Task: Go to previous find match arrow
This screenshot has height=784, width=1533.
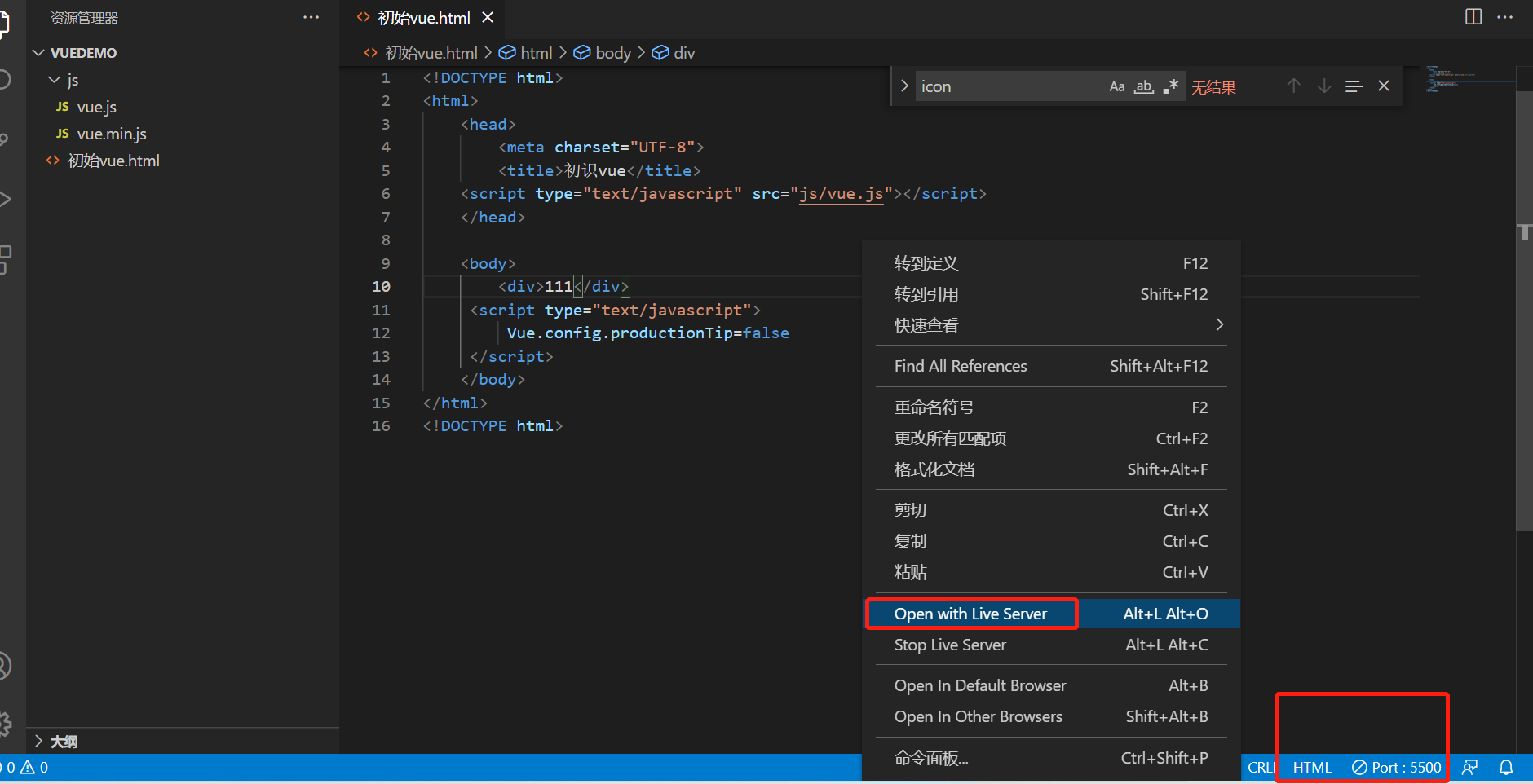Action: click(x=1294, y=86)
